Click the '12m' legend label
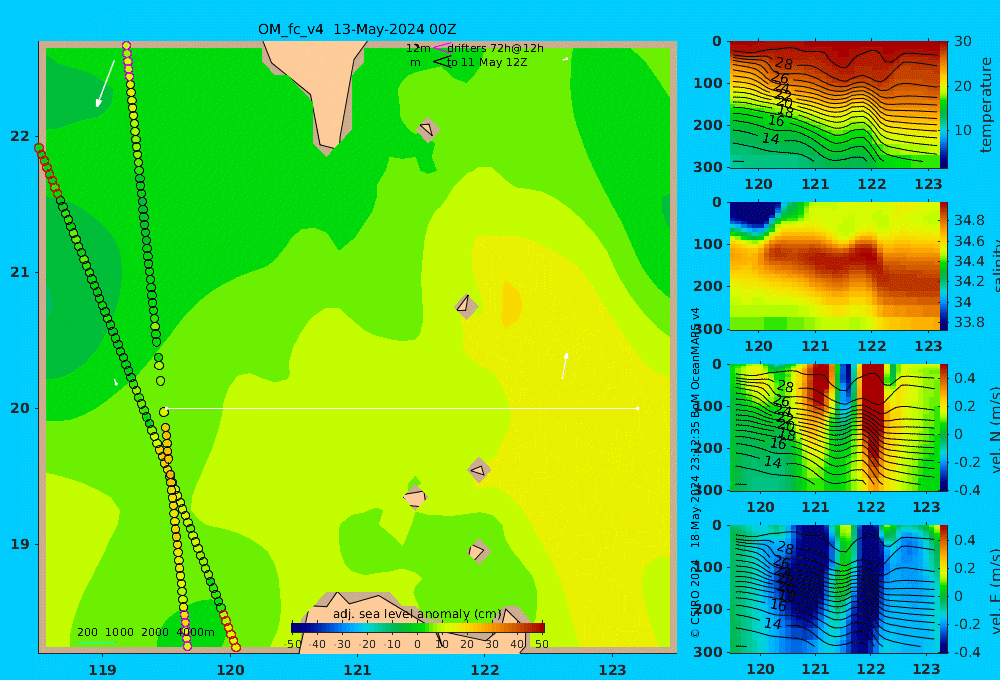 418,48
